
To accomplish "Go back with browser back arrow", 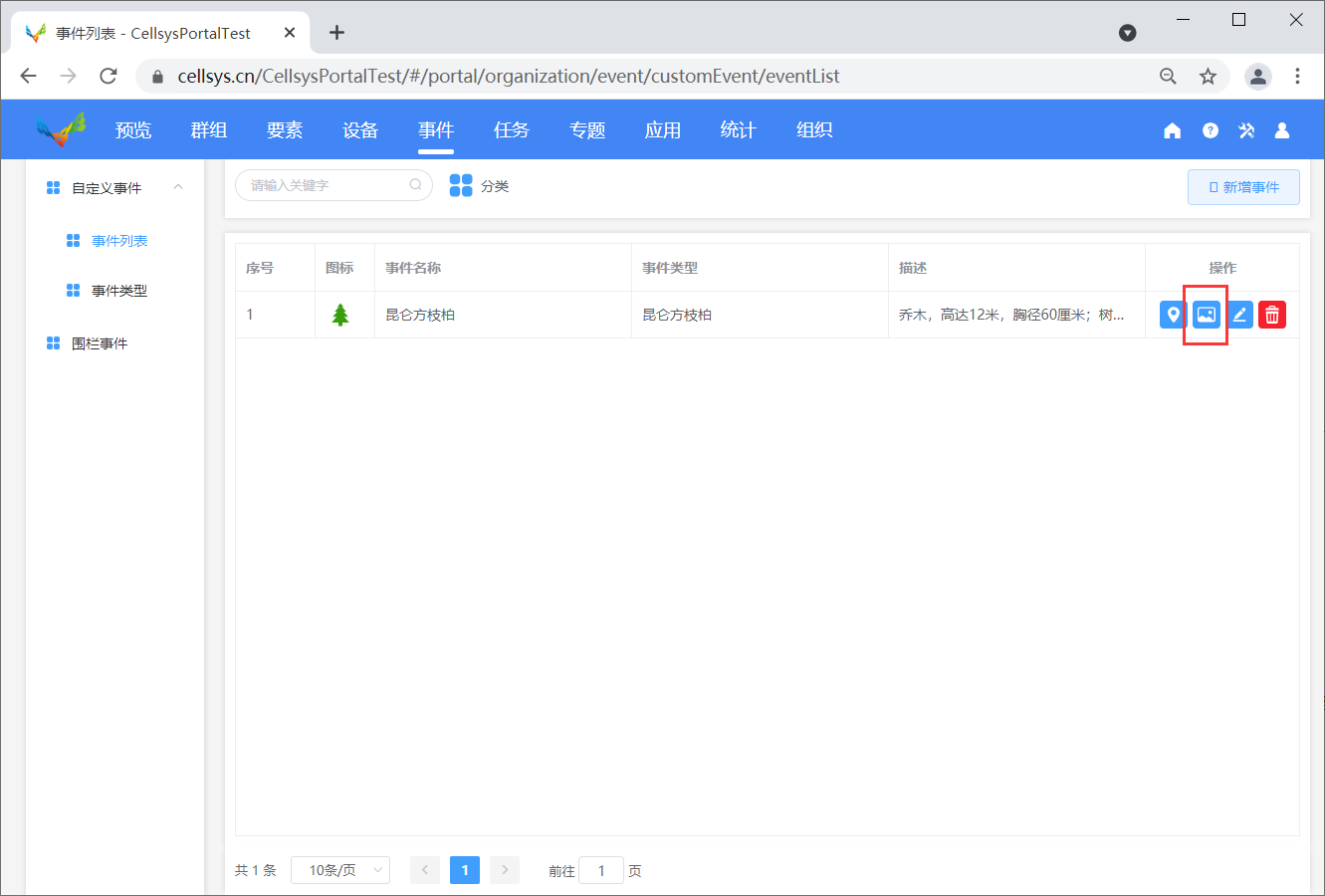I will tap(29, 76).
